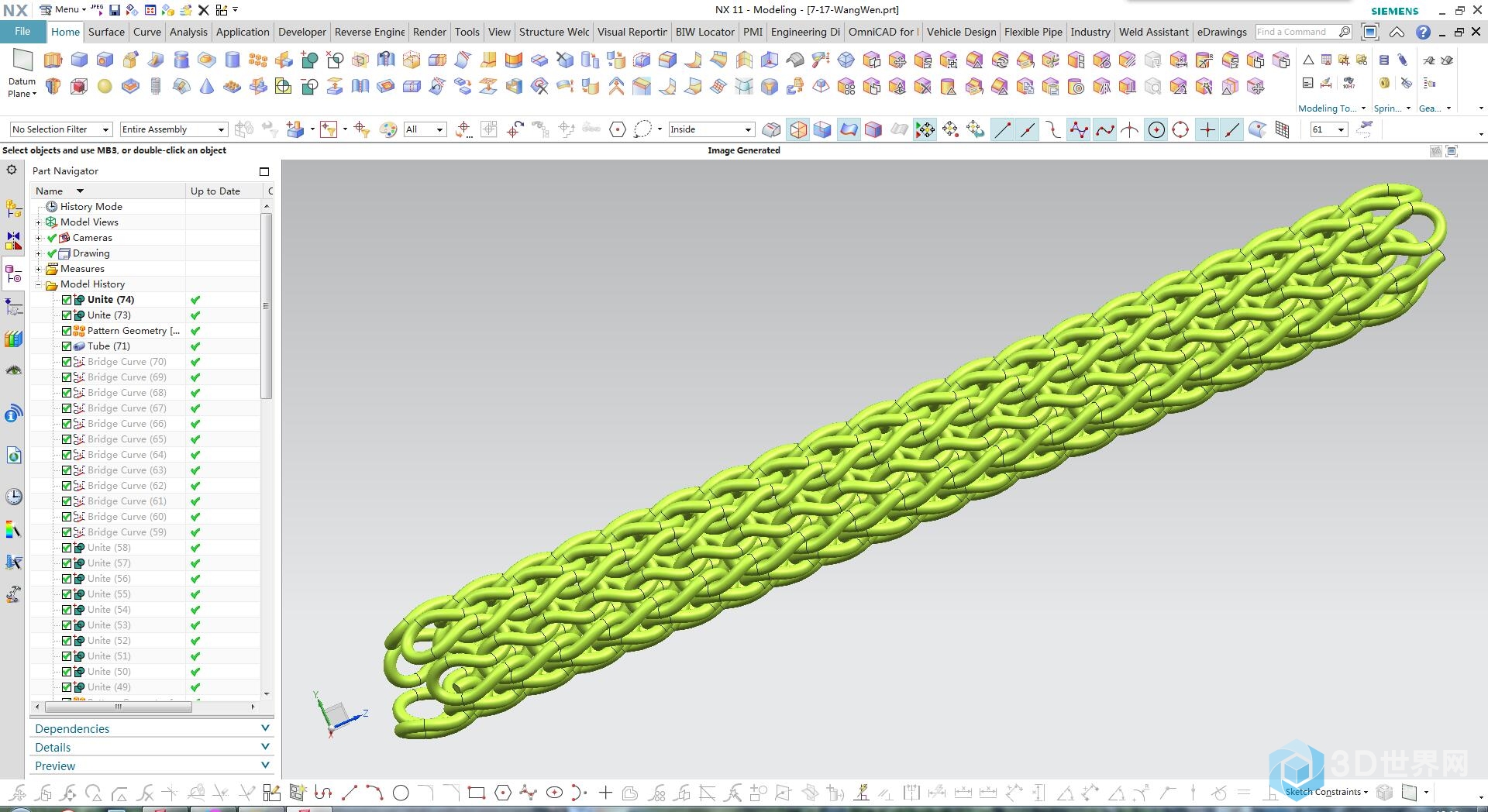The height and width of the screenshot is (812, 1488).
Task: Open the resource bar options gear
Action: (x=12, y=170)
